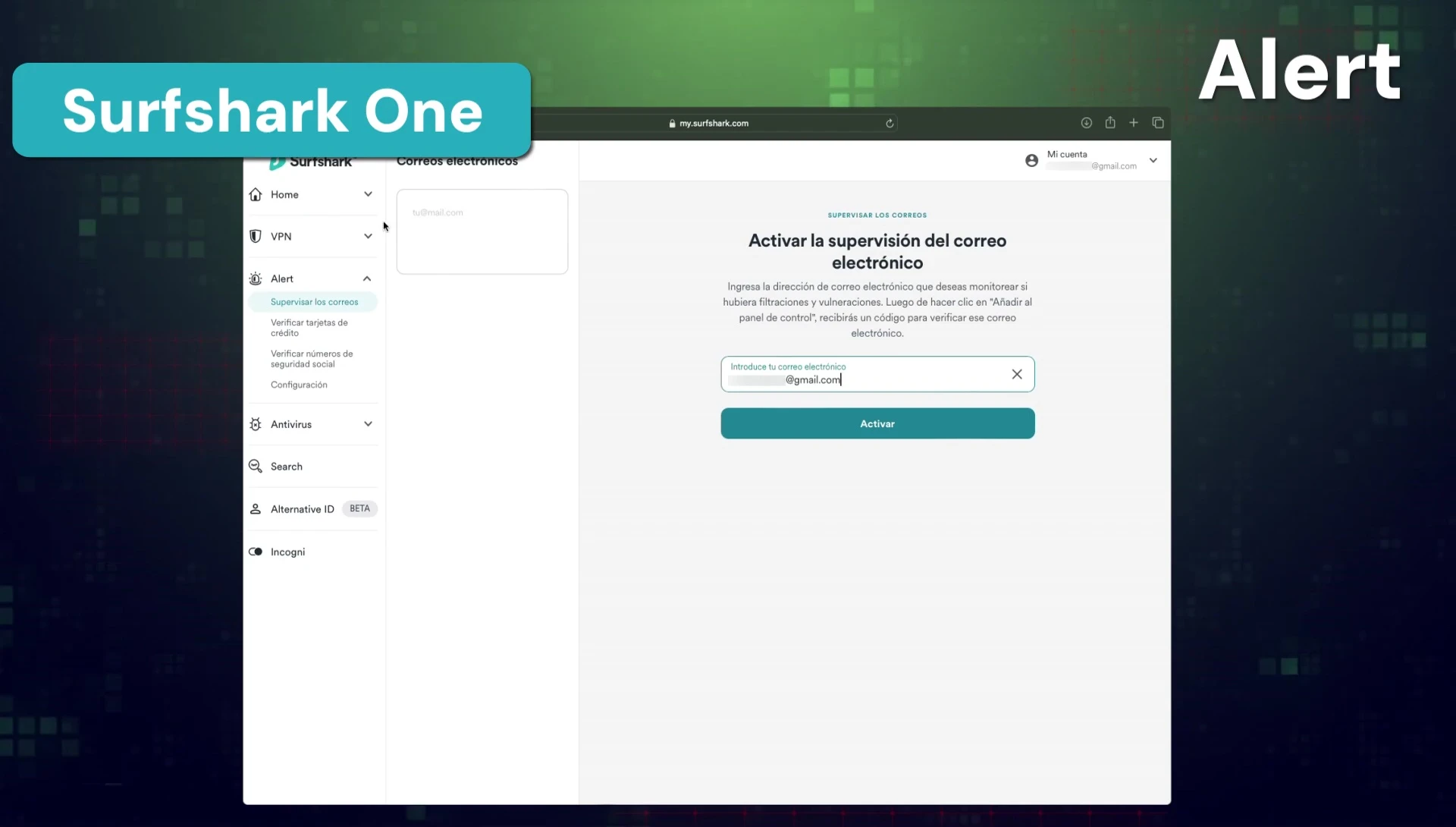Click the account avatar icon

point(1031,160)
